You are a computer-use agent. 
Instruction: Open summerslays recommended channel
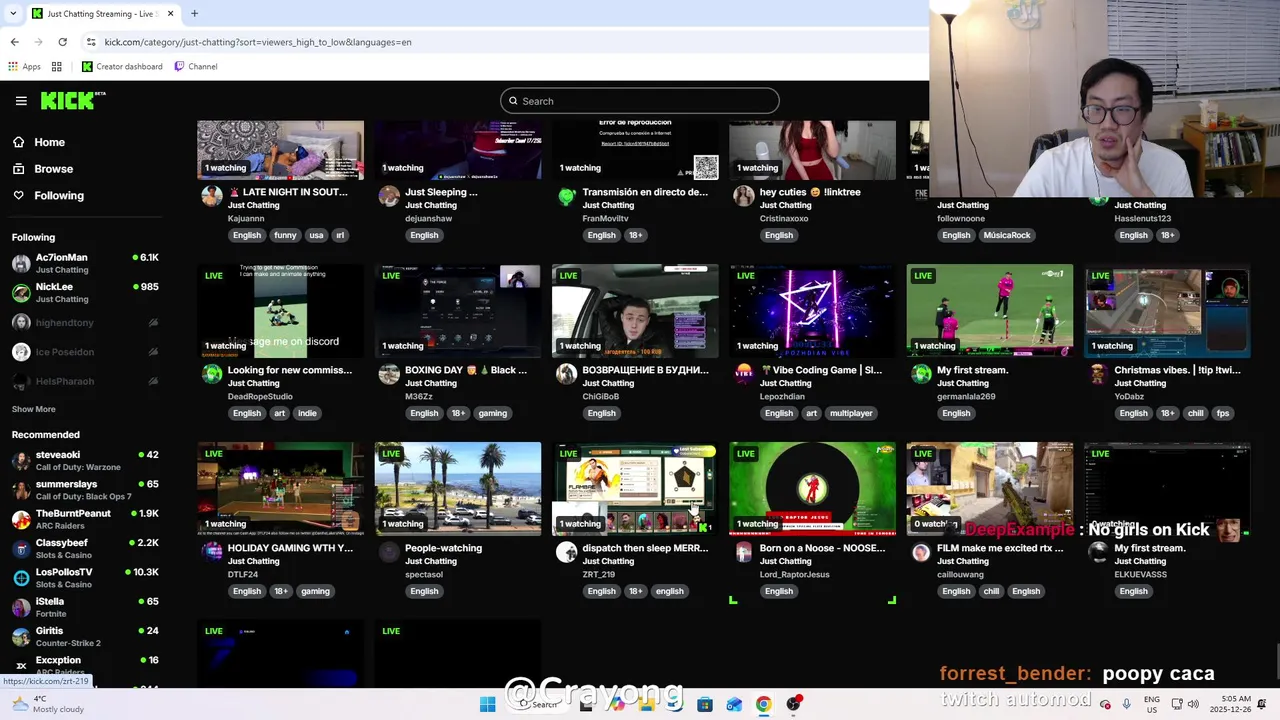coord(85,490)
